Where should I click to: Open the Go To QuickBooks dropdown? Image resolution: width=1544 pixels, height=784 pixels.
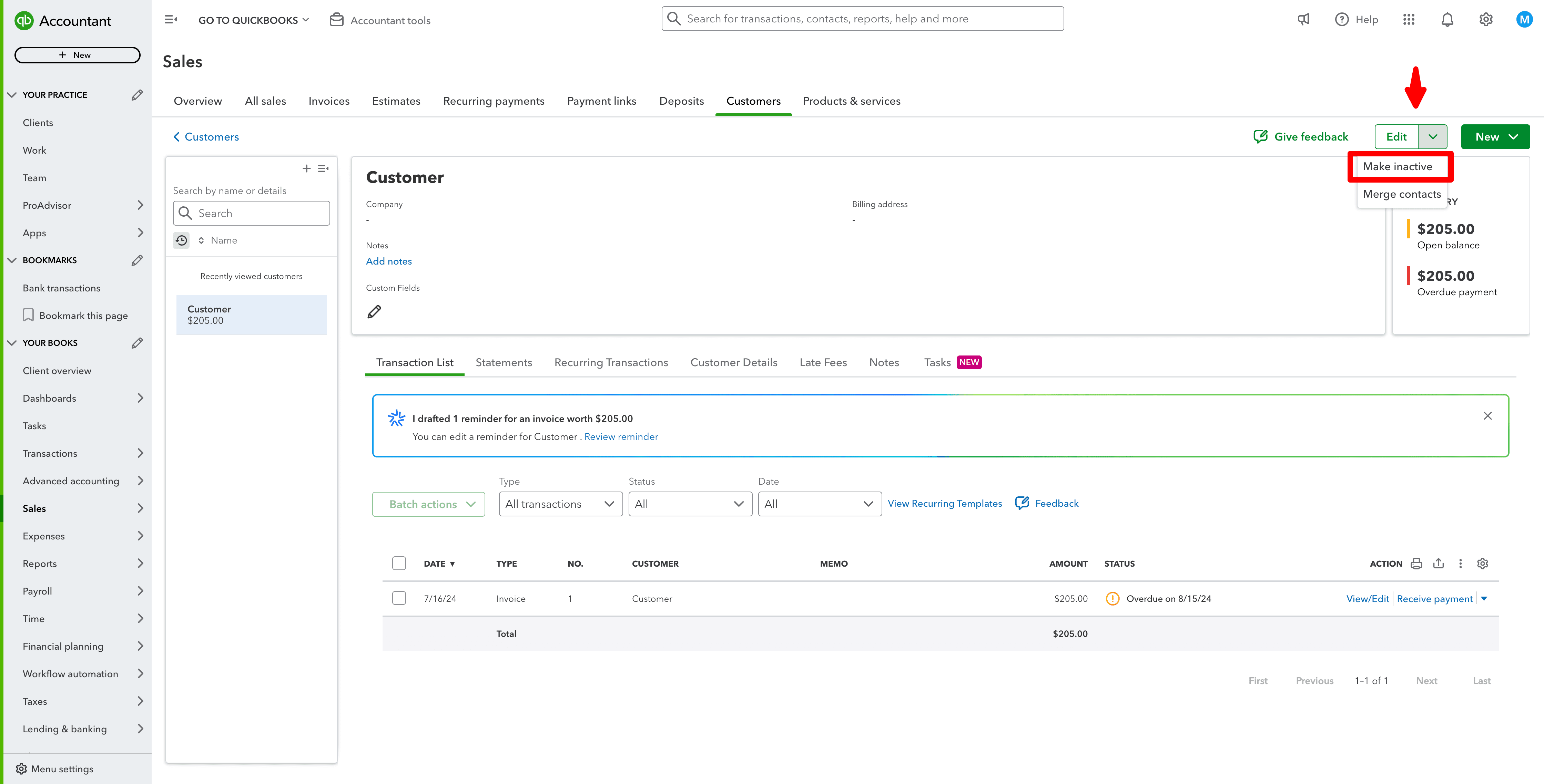(x=254, y=20)
